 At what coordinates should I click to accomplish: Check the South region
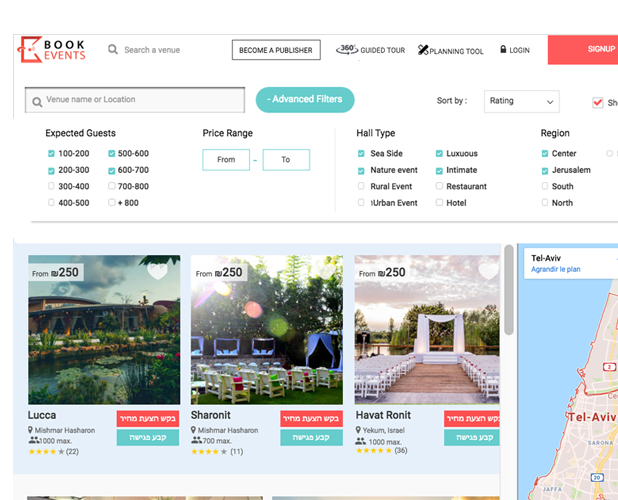click(x=545, y=186)
